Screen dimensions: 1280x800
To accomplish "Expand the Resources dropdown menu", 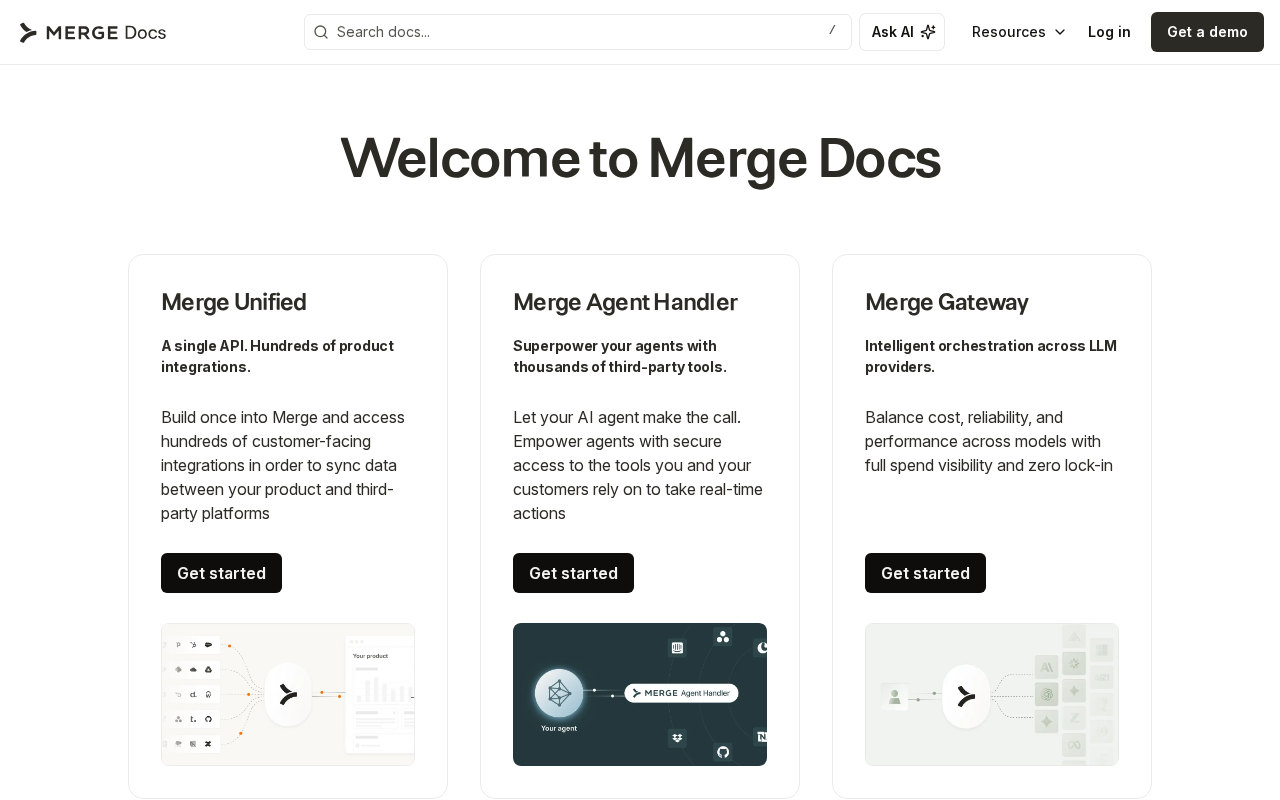I will click(1019, 32).
